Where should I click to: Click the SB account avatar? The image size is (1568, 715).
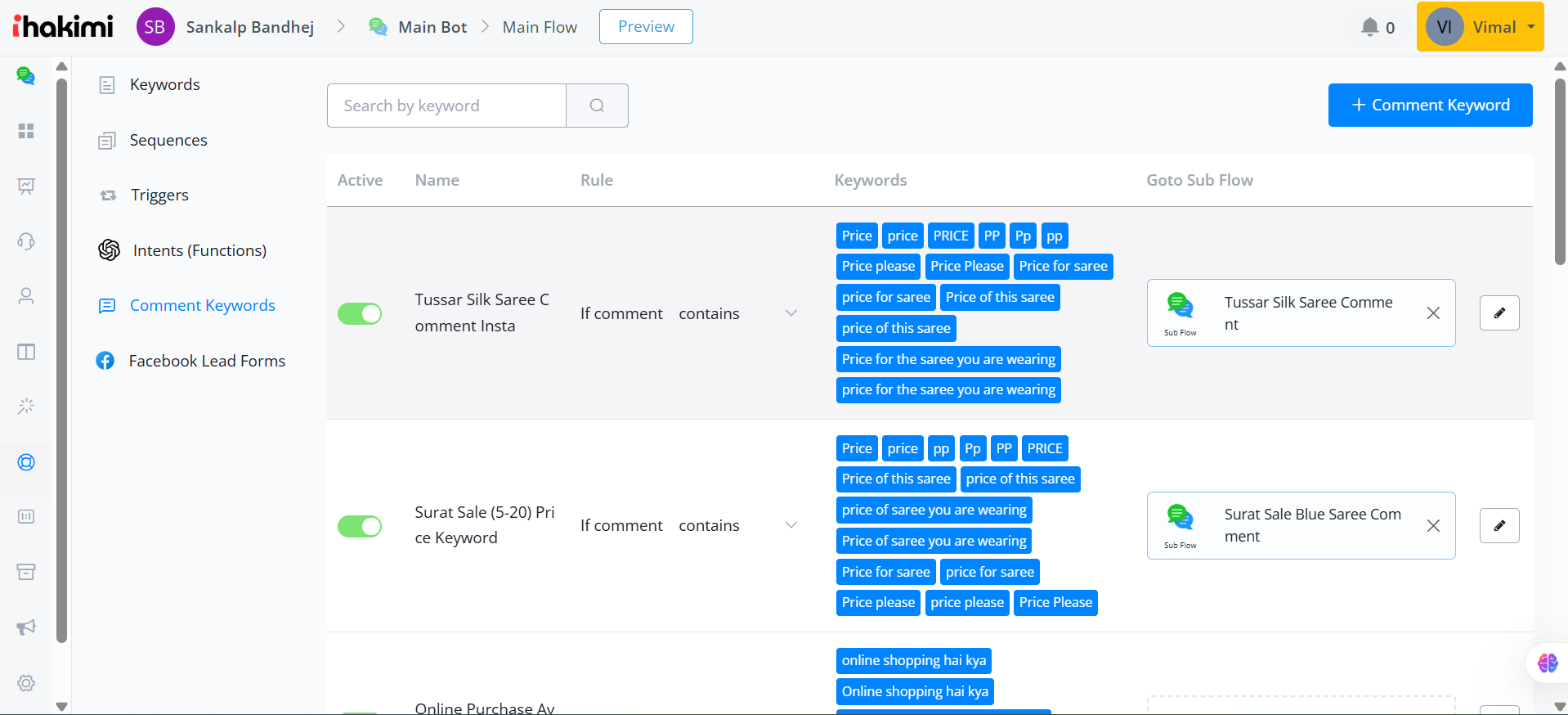(155, 27)
